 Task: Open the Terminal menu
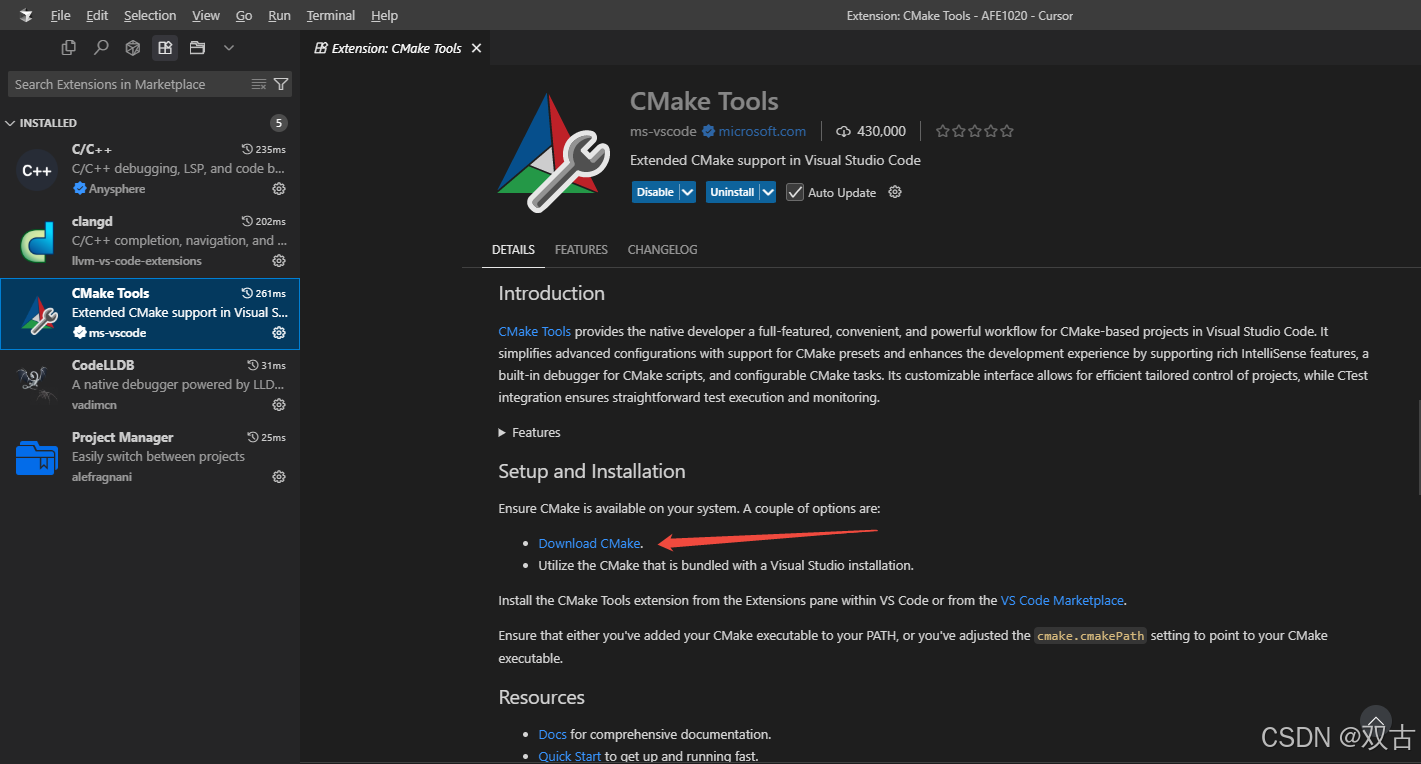pyautogui.click(x=330, y=15)
